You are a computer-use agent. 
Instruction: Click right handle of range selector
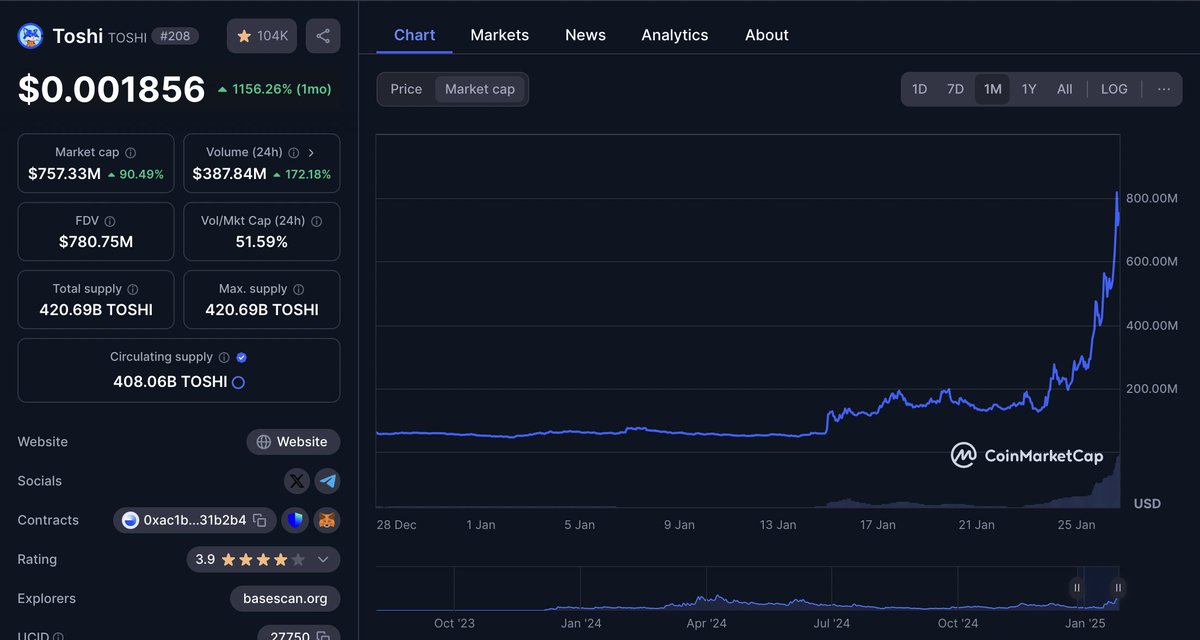tap(1118, 587)
